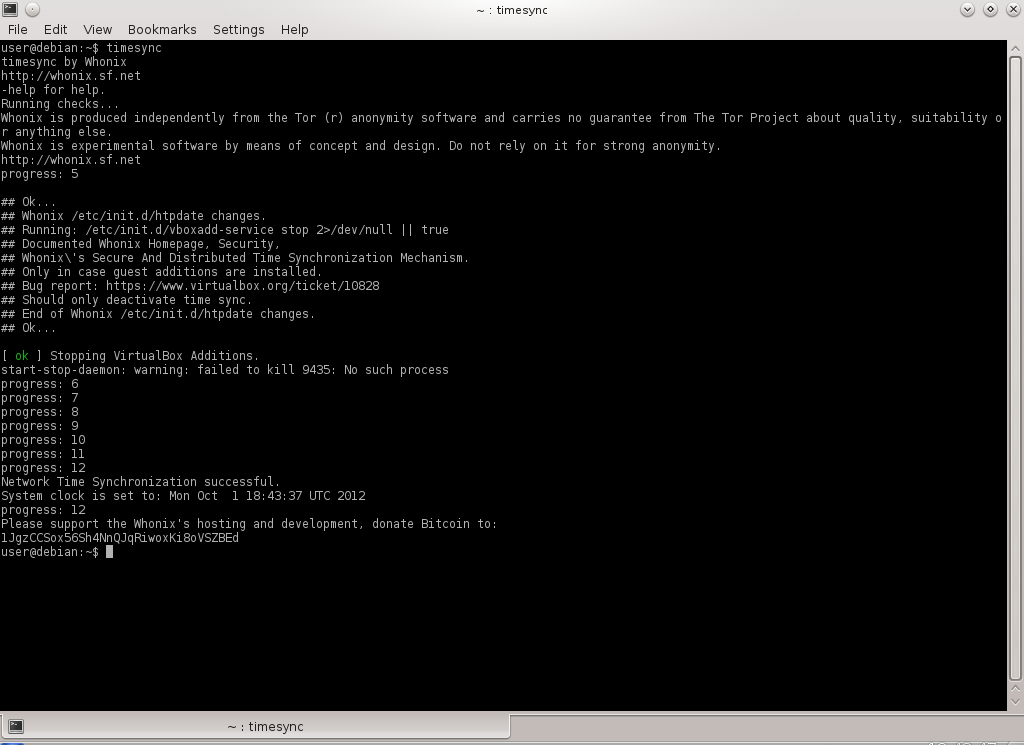Click the round pin button in title bar
1024x745 pixels.
[x=32, y=9]
